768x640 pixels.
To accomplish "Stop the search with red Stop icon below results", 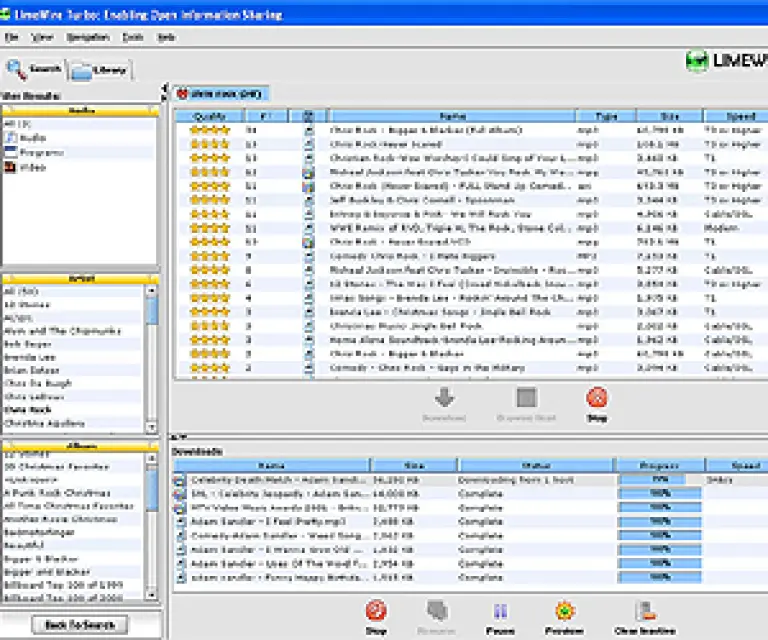I will point(597,398).
